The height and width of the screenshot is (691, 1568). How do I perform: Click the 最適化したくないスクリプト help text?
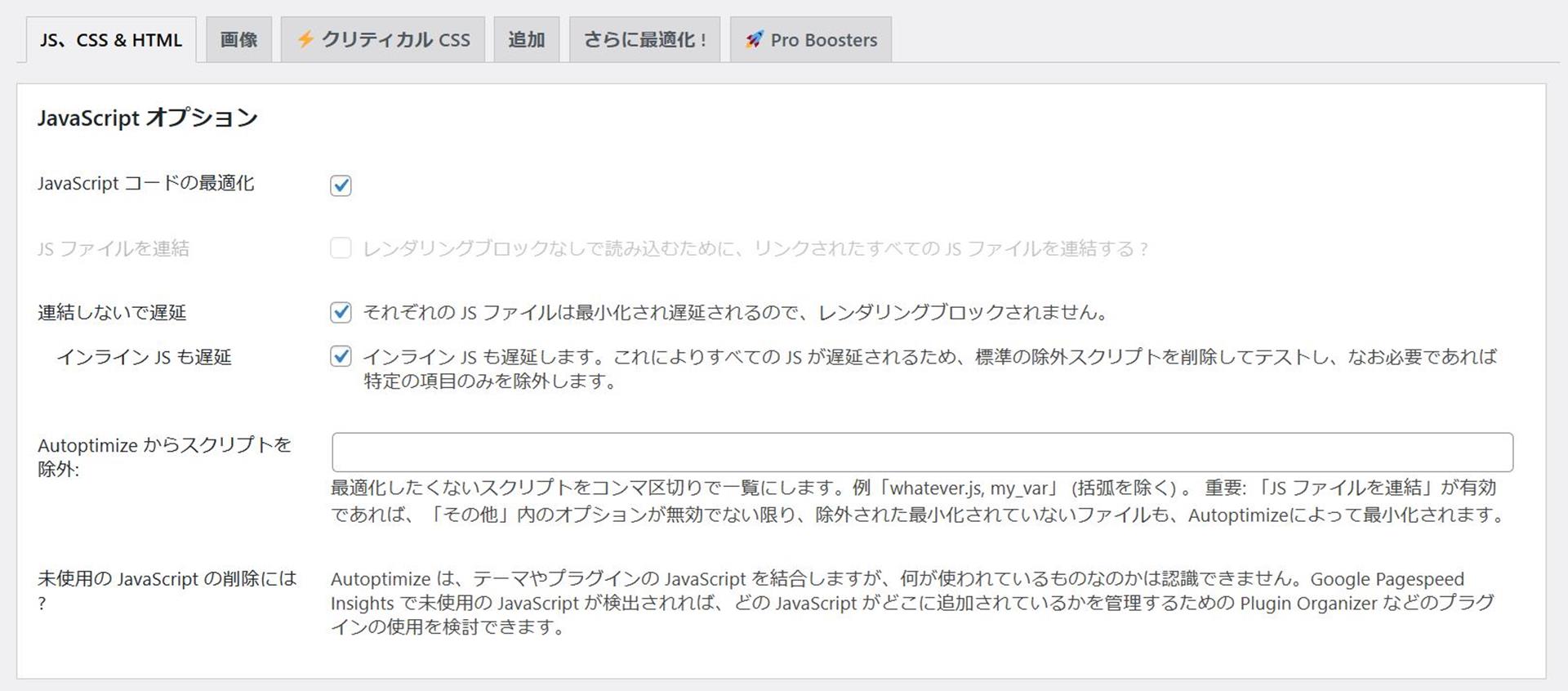coord(918,501)
